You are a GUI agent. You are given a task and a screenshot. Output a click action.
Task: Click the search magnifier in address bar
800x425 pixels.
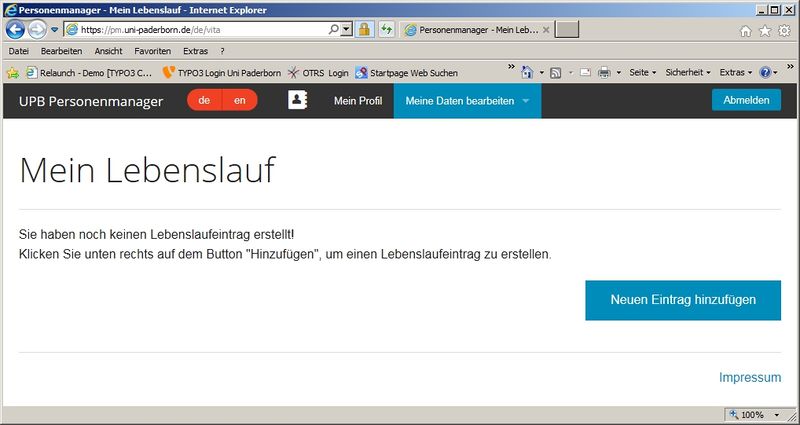tap(334, 30)
